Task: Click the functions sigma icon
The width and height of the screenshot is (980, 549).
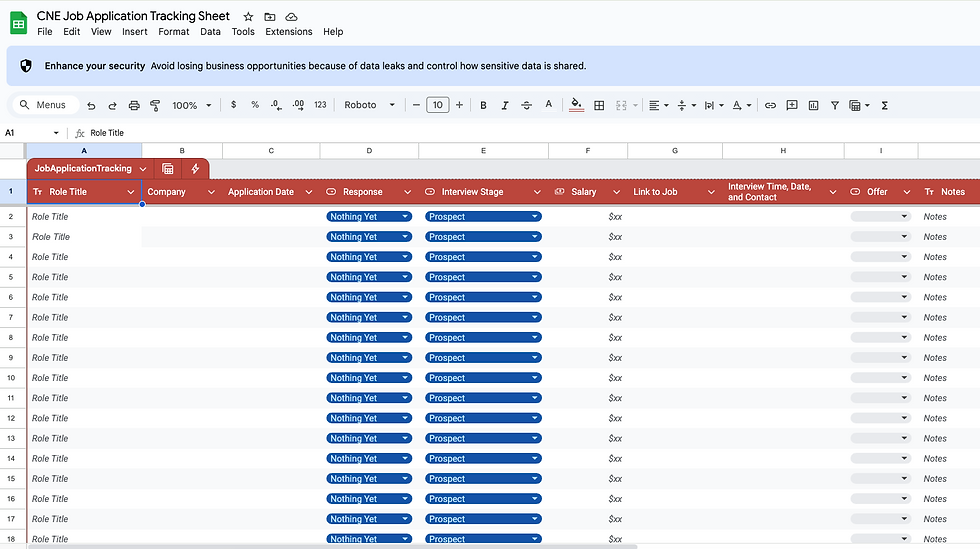Action: point(884,105)
